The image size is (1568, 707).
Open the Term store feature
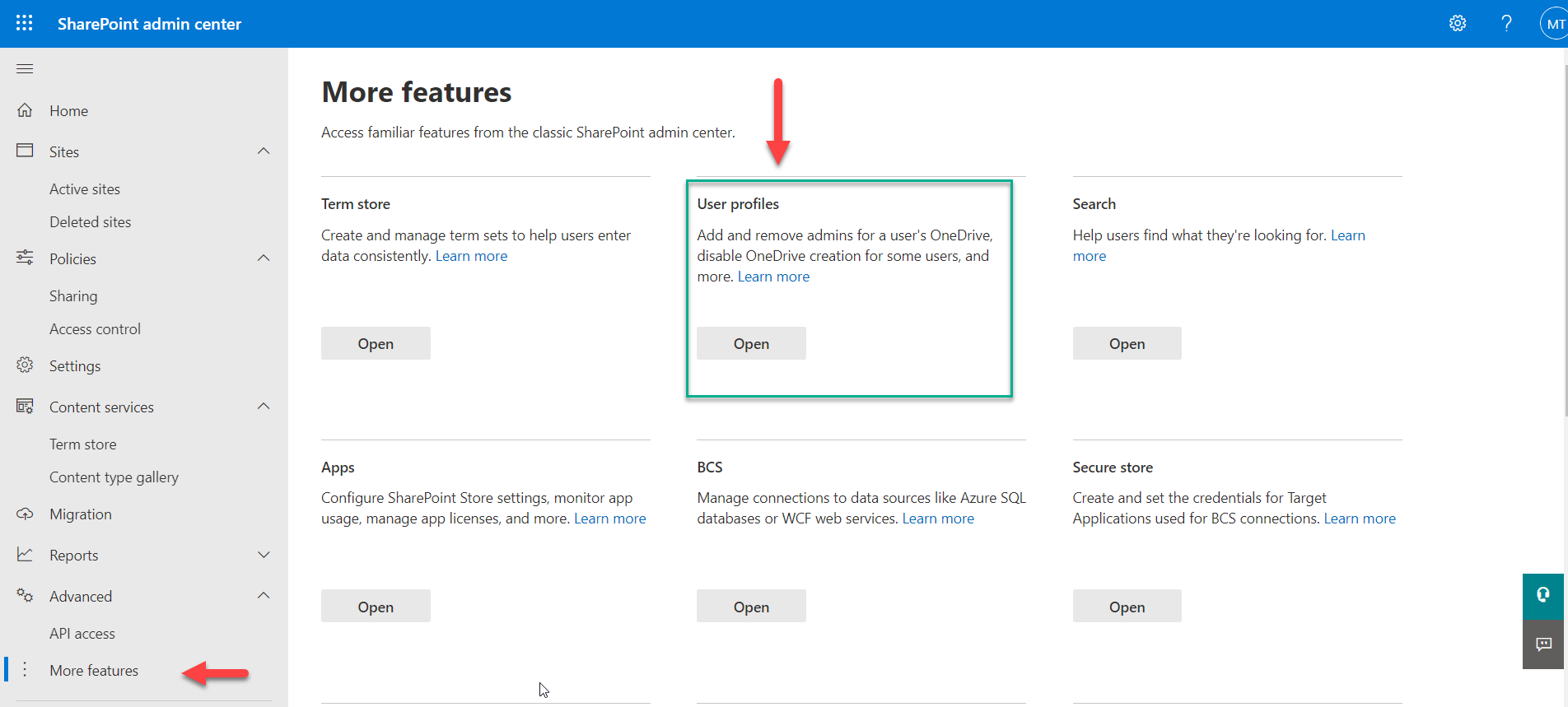click(x=376, y=343)
